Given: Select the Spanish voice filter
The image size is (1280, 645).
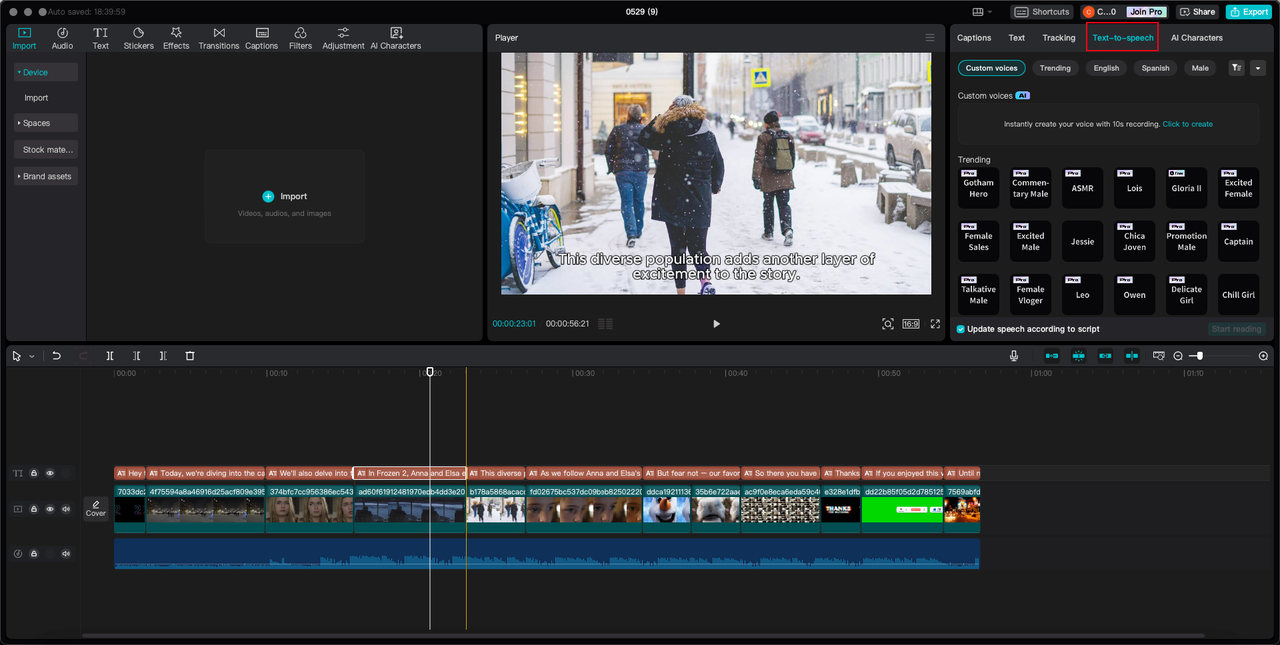Looking at the screenshot, I should click(x=1155, y=68).
